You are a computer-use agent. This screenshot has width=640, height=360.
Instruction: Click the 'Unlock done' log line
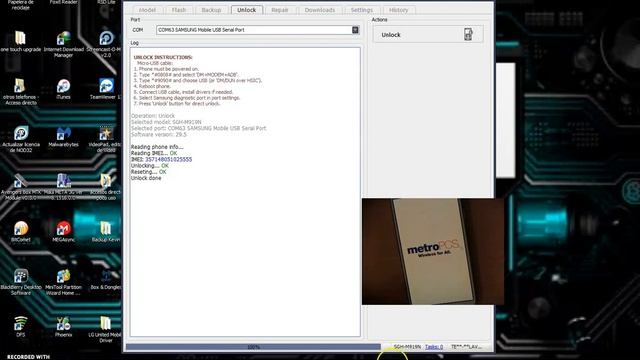146,178
